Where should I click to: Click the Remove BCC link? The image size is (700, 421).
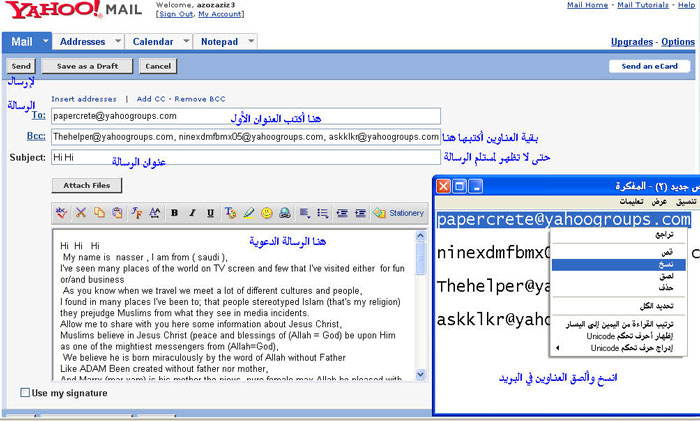pyautogui.click(x=200, y=99)
